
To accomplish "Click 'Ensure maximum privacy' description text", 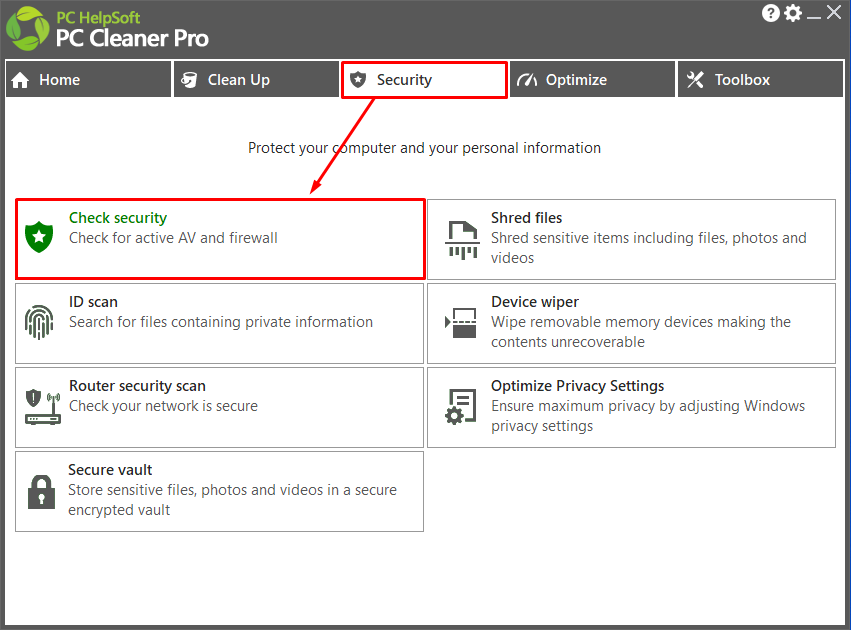I will pos(648,416).
